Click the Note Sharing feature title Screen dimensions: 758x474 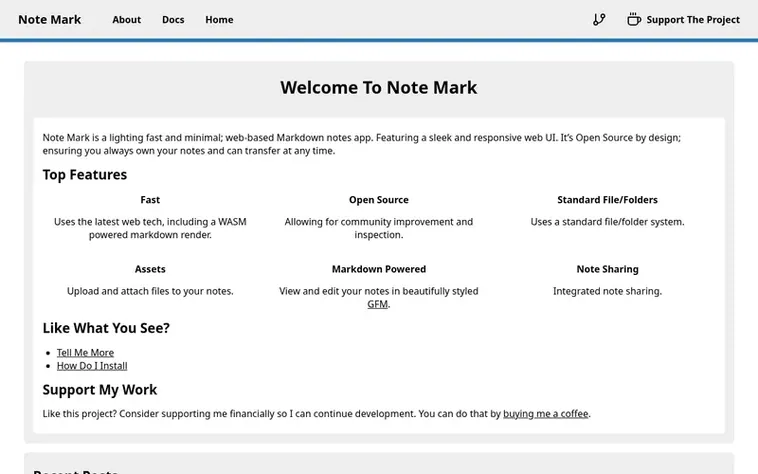(607, 269)
